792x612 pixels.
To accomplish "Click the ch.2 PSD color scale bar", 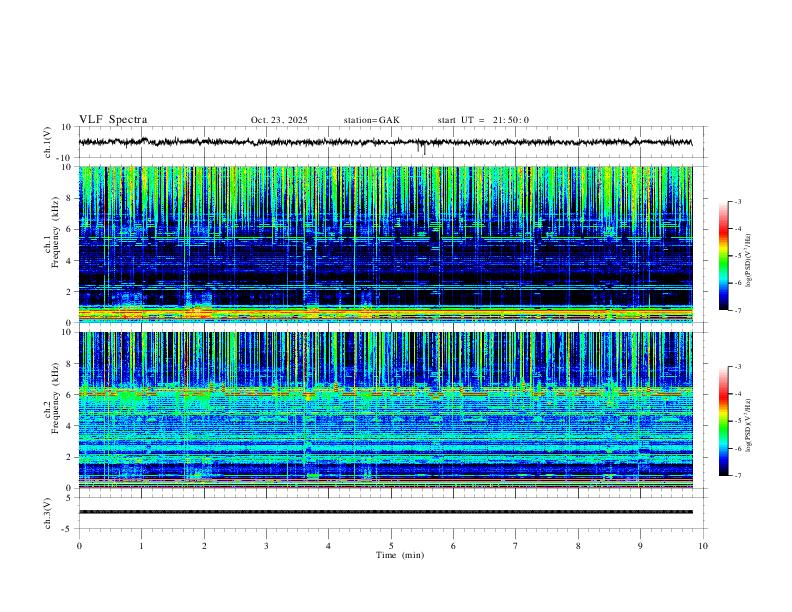I will pos(723,421).
